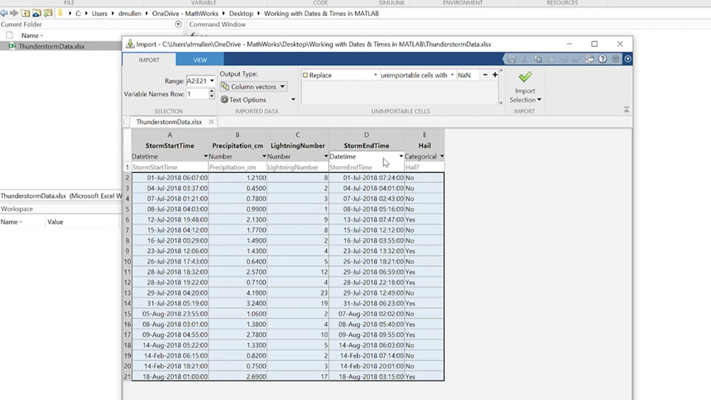Viewport: 711px width, 400px height.
Task: Switch to the VIEW tab
Action: pos(199,60)
